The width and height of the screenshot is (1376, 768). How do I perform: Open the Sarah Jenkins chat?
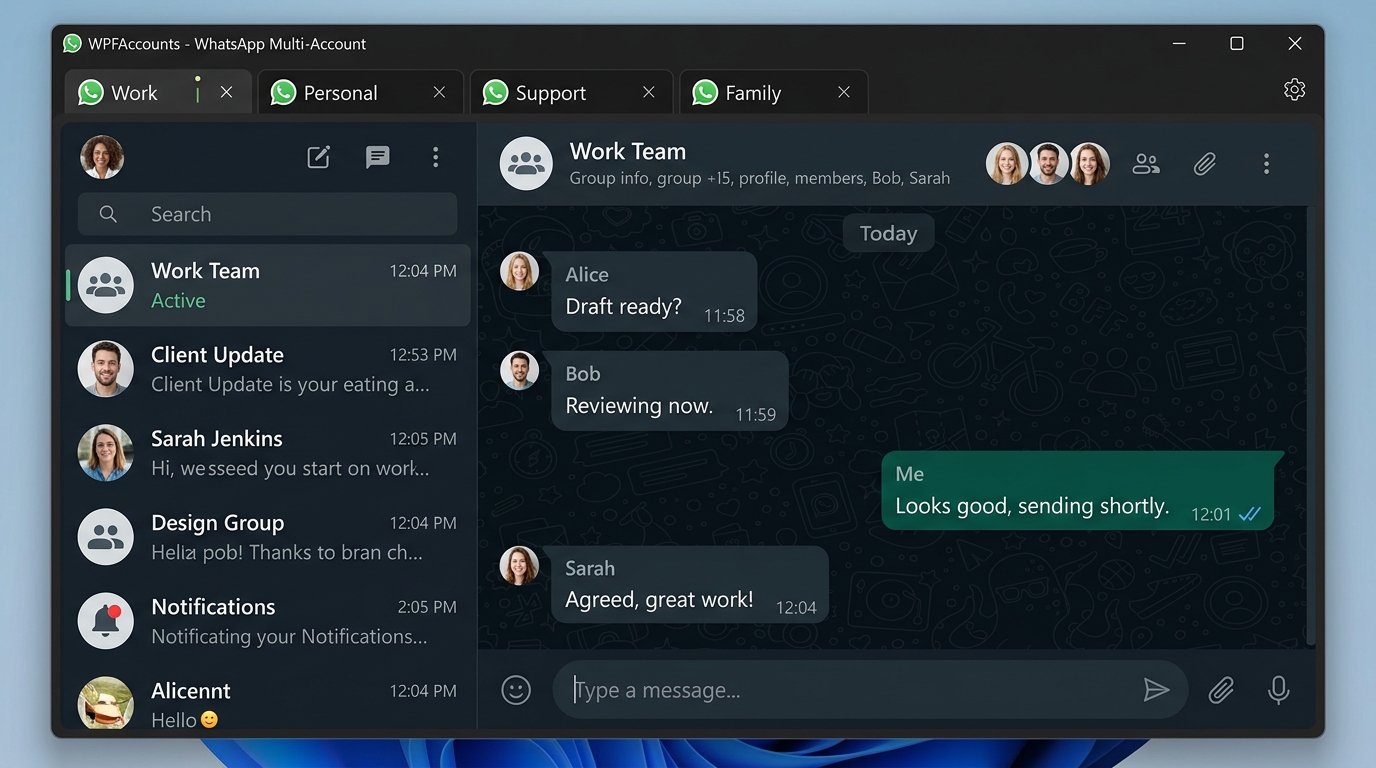point(267,453)
